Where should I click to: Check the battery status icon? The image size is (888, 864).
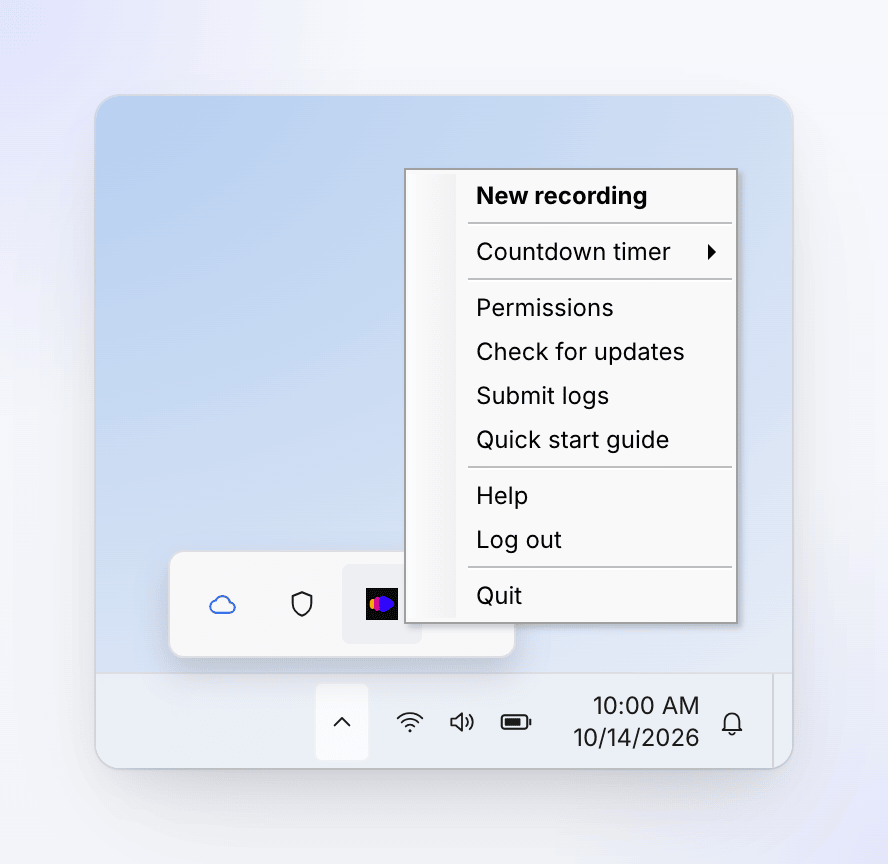(516, 722)
